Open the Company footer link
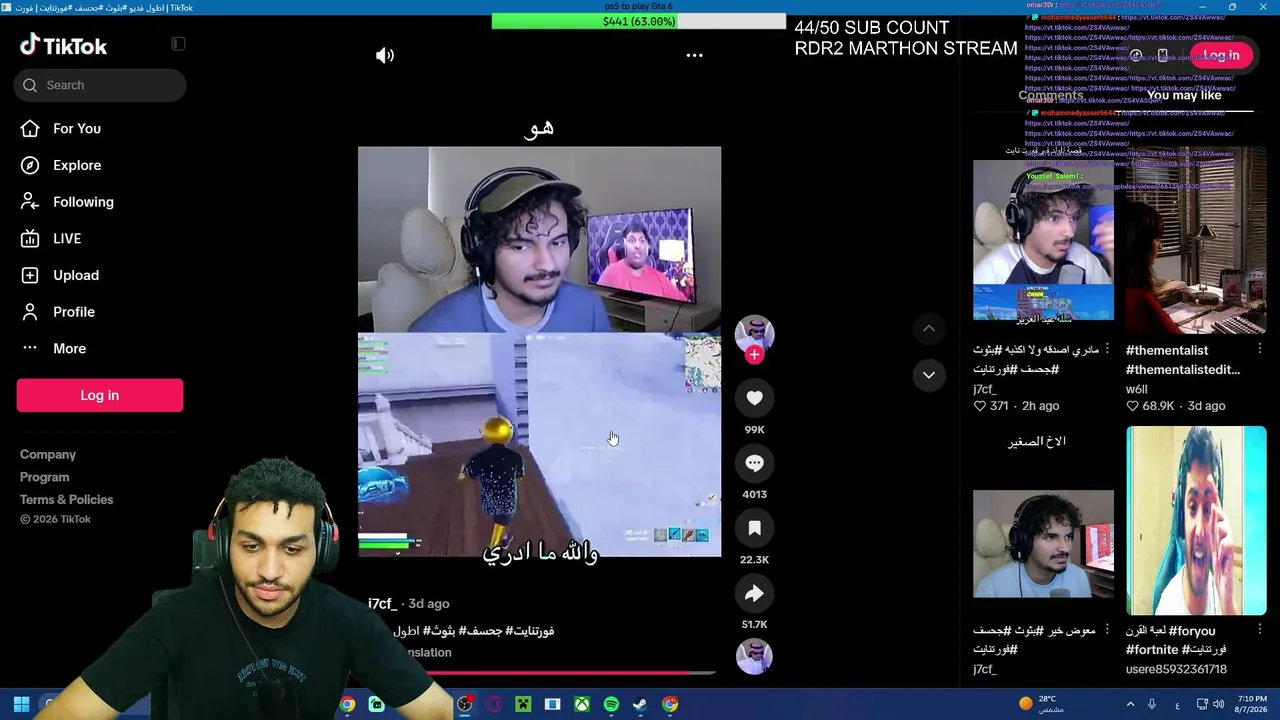The width and height of the screenshot is (1280, 720). point(48,455)
